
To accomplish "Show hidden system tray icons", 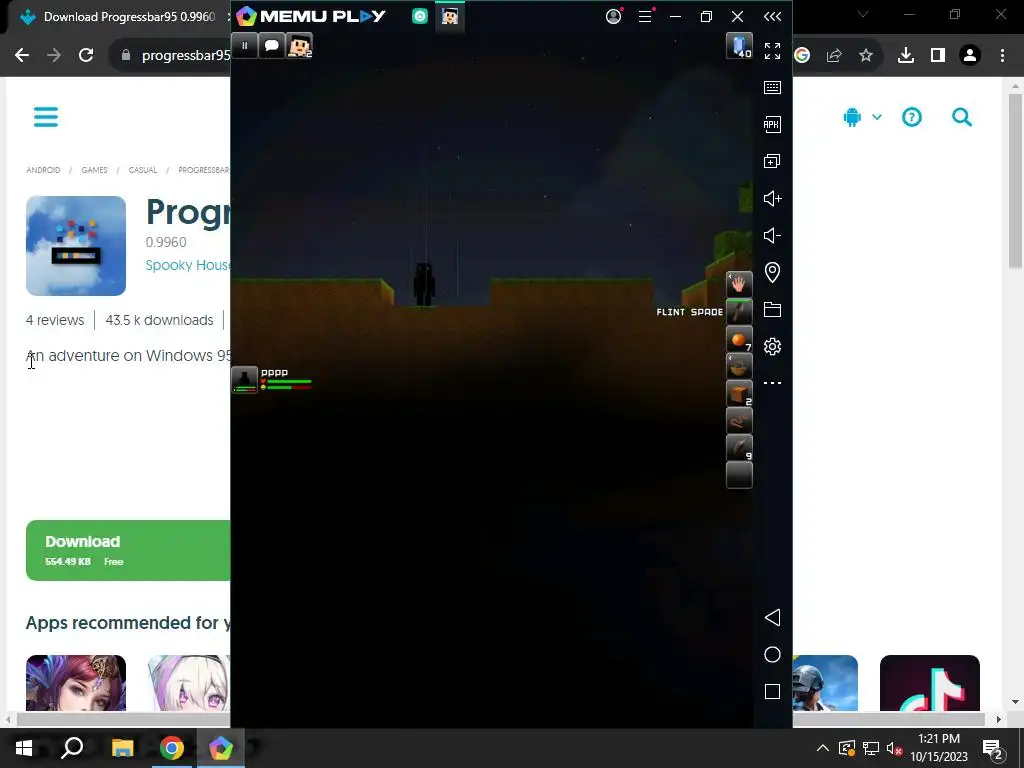I will [823, 748].
